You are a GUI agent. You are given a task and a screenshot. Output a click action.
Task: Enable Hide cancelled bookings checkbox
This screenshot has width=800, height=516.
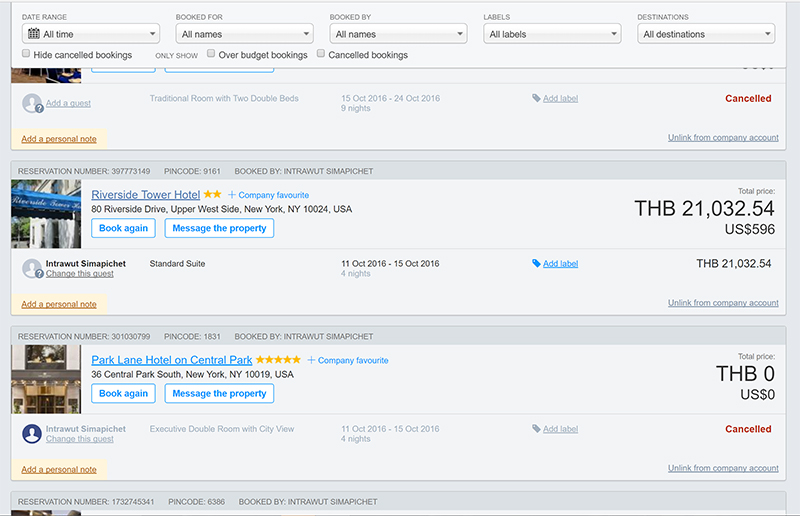click(26, 55)
